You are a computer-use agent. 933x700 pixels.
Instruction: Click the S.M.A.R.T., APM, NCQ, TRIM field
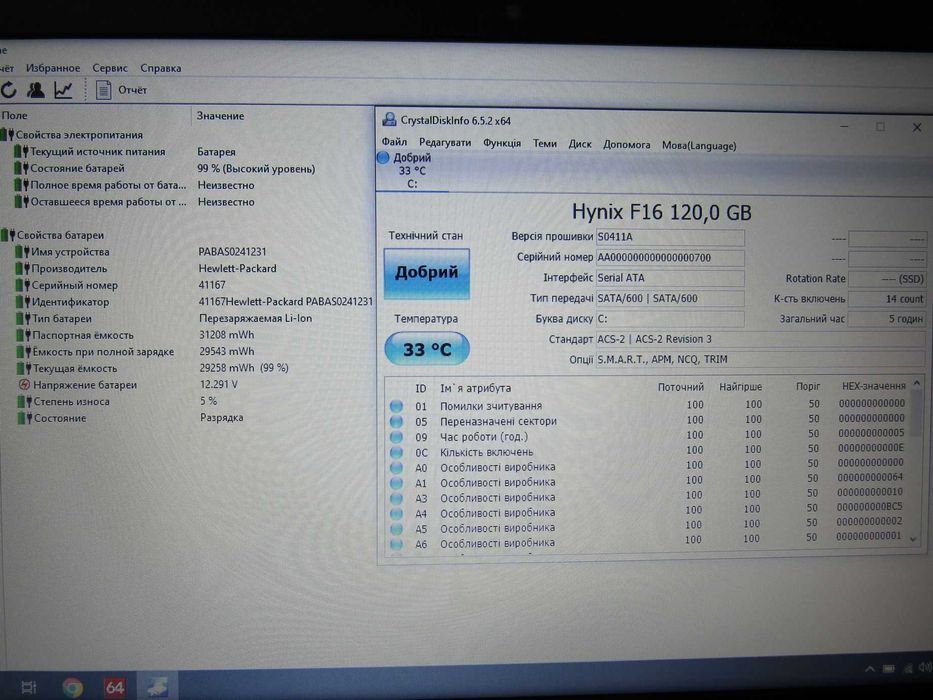(760, 360)
